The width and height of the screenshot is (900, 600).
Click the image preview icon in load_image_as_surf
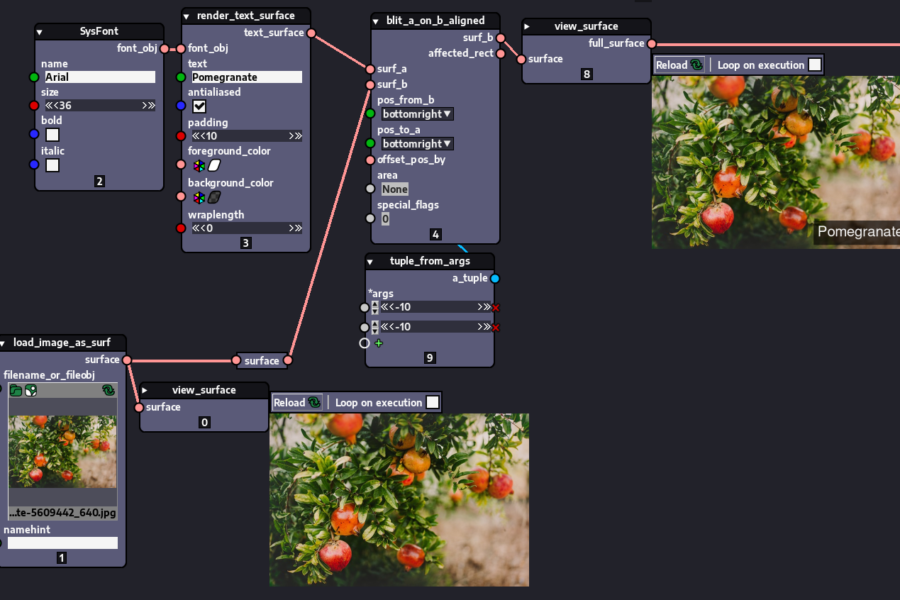(30, 390)
